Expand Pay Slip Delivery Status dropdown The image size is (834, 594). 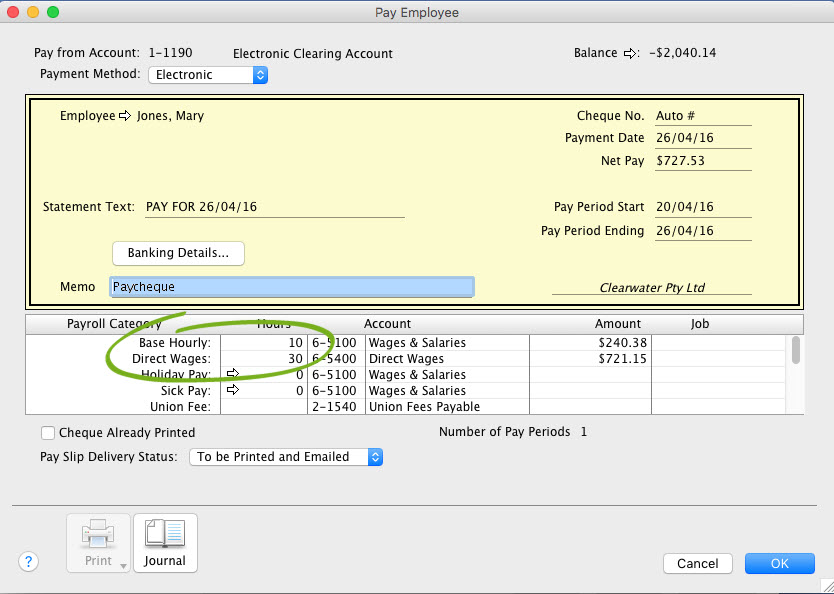coord(286,457)
